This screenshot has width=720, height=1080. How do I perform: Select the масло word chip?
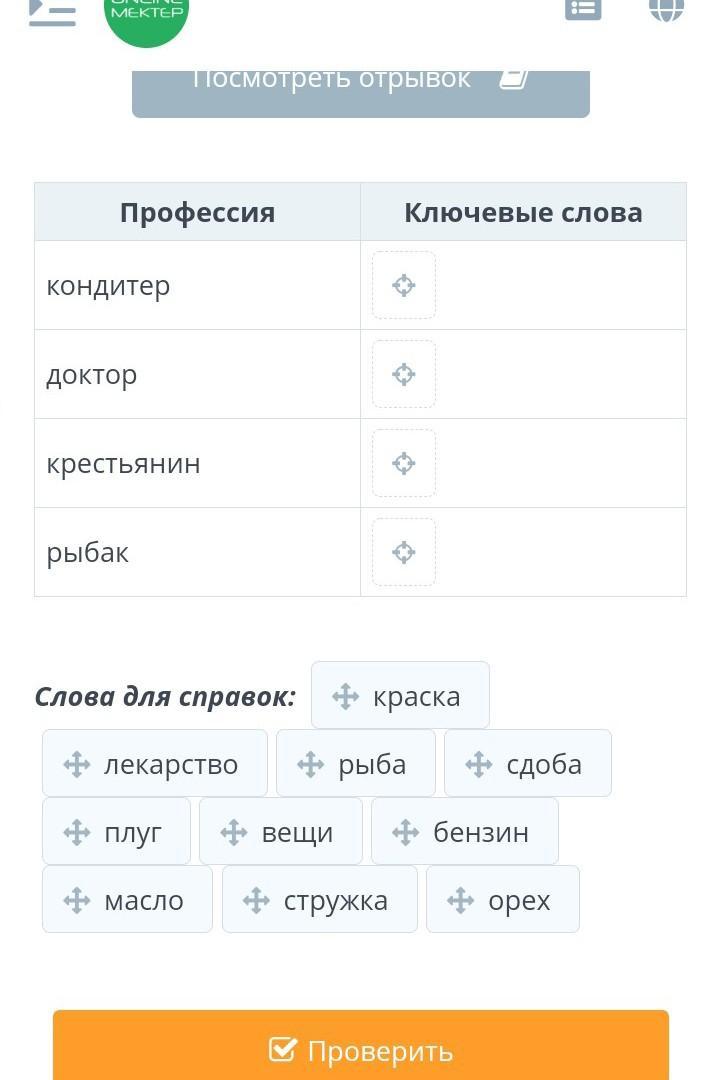pos(127,900)
